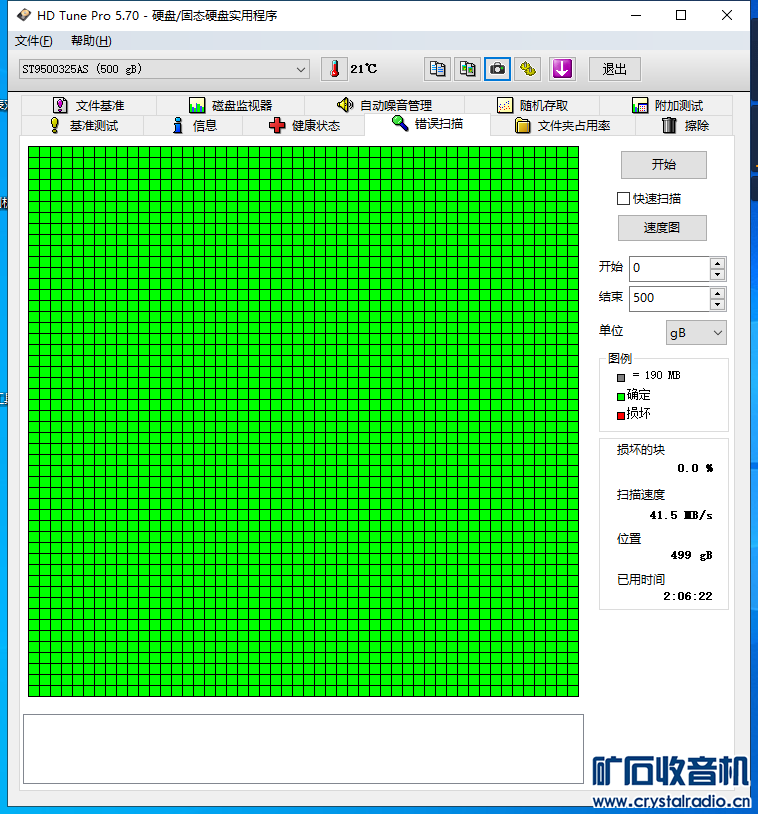The image size is (758, 814).
Task: Click the 开始 scan button
Action: (664, 165)
